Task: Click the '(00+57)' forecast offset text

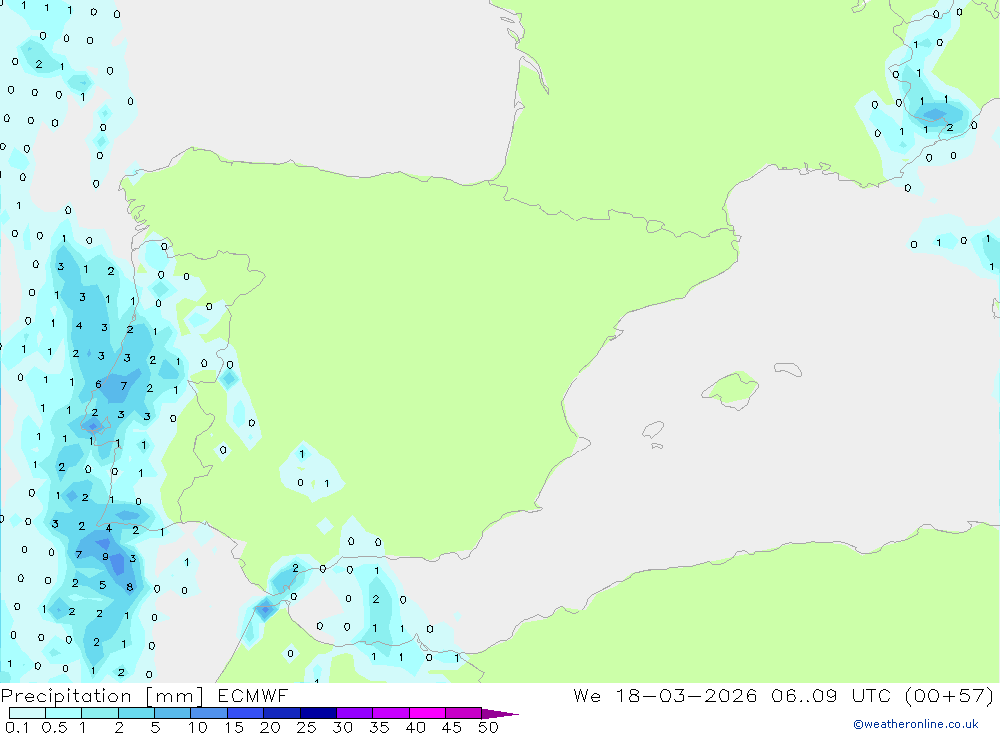Action: (949, 696)
